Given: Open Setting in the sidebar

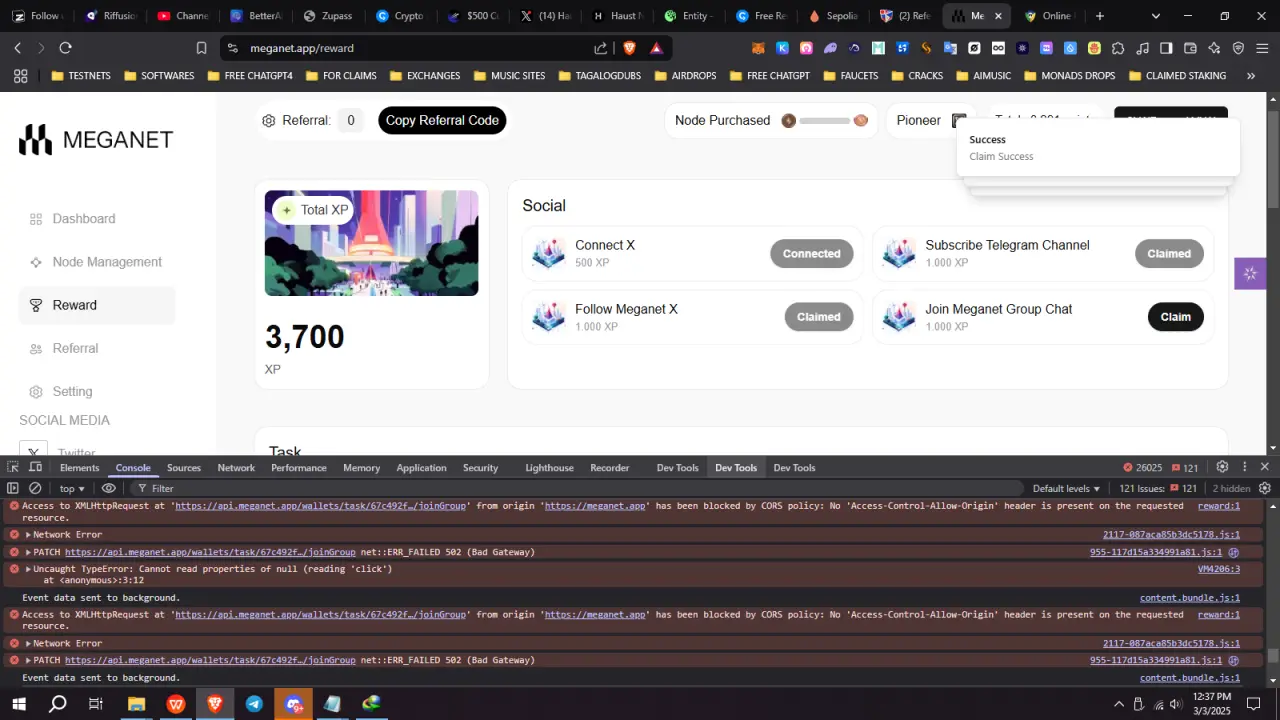Looking at the screenshot, I should (72, 391).
